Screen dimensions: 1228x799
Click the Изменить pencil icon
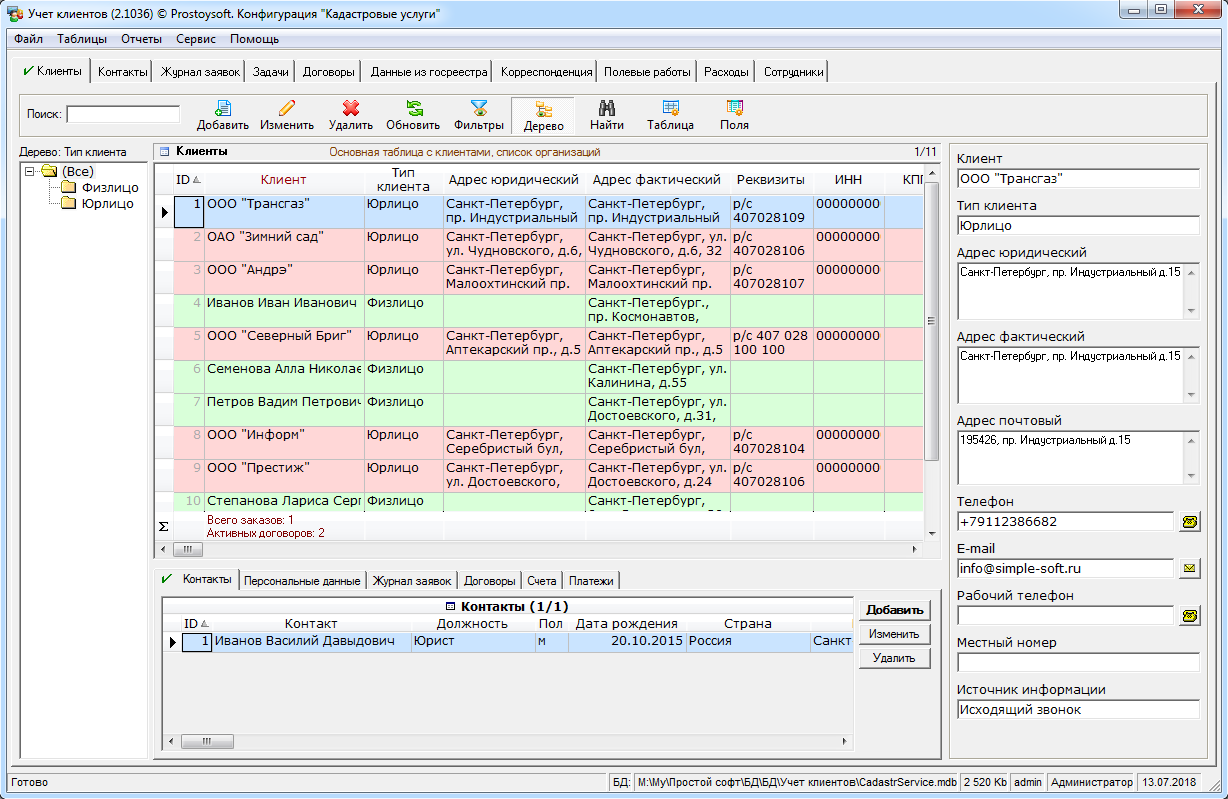(287, 109)
